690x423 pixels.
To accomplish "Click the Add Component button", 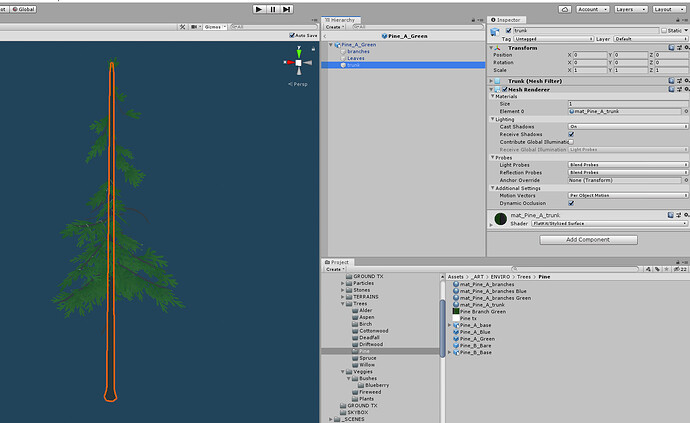I will pyautogui.click(x=587, y=239).
